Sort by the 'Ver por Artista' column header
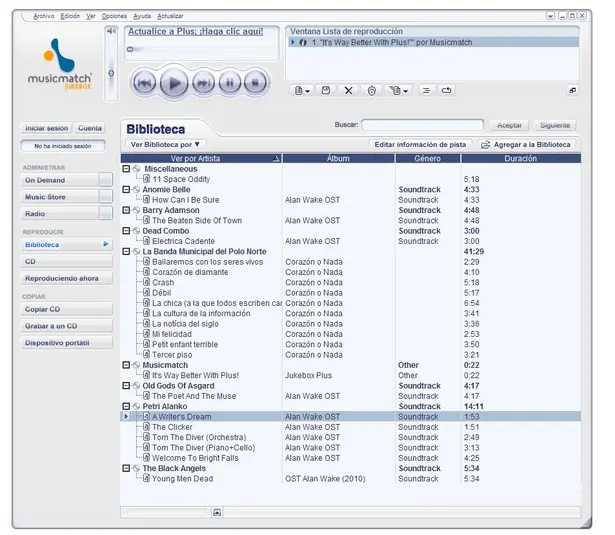The height and width of the screenshot is (535, 615). pyautogui.click(x=201, y=159)
